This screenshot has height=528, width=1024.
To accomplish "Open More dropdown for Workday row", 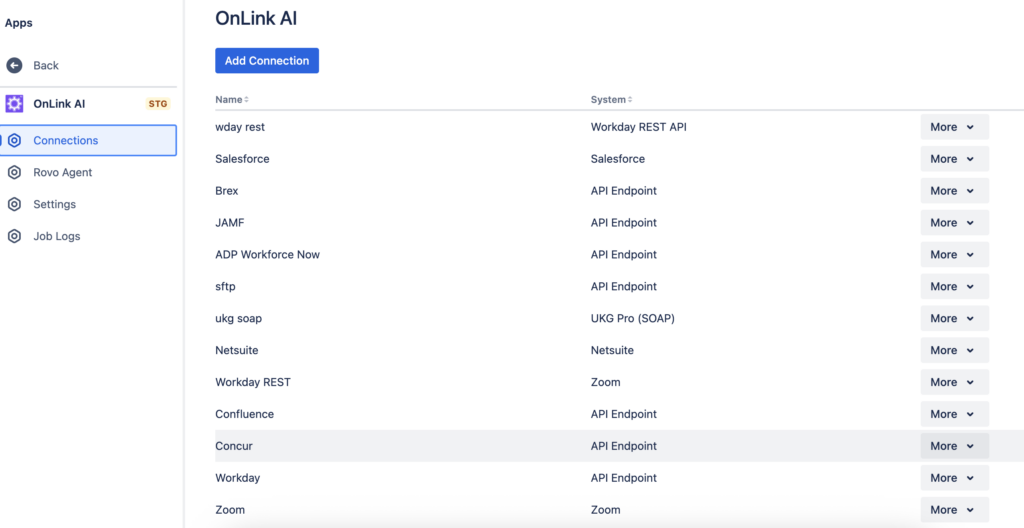I will 955,478.
